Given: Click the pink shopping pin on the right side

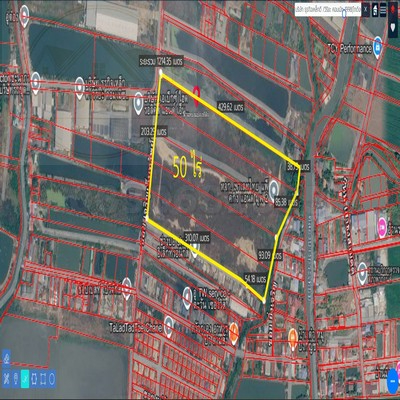Looking at the screenshot, I should click(382, 227).
